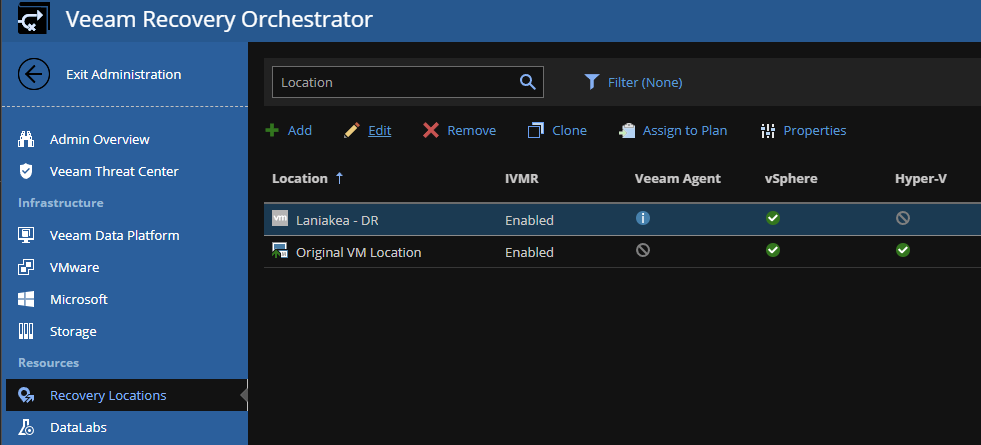
Task: Click the red Remove button
Action: pyautogui.click(x=459, y=130)
